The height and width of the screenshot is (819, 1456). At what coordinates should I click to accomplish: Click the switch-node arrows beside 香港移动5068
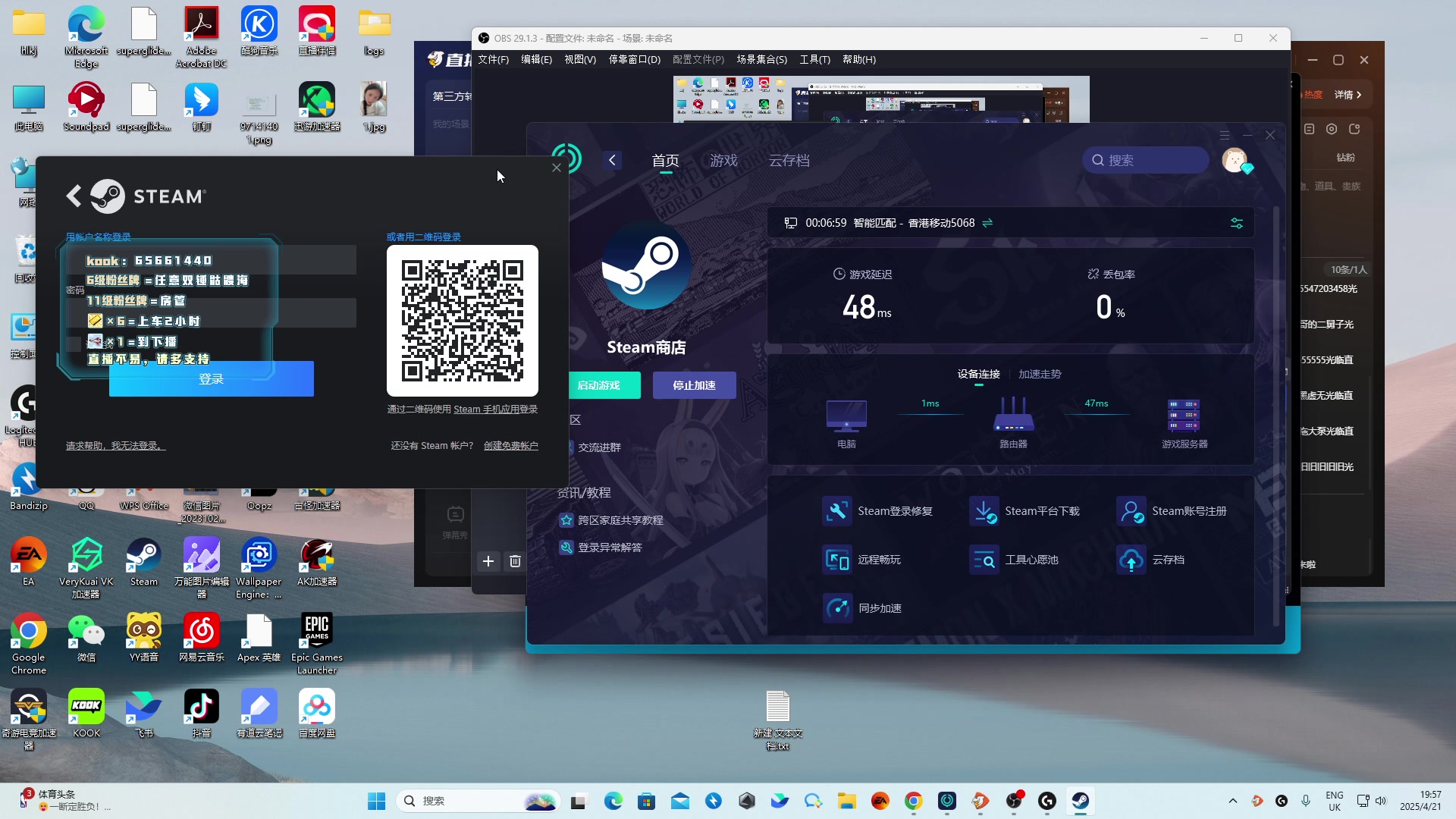coord(987,223)
